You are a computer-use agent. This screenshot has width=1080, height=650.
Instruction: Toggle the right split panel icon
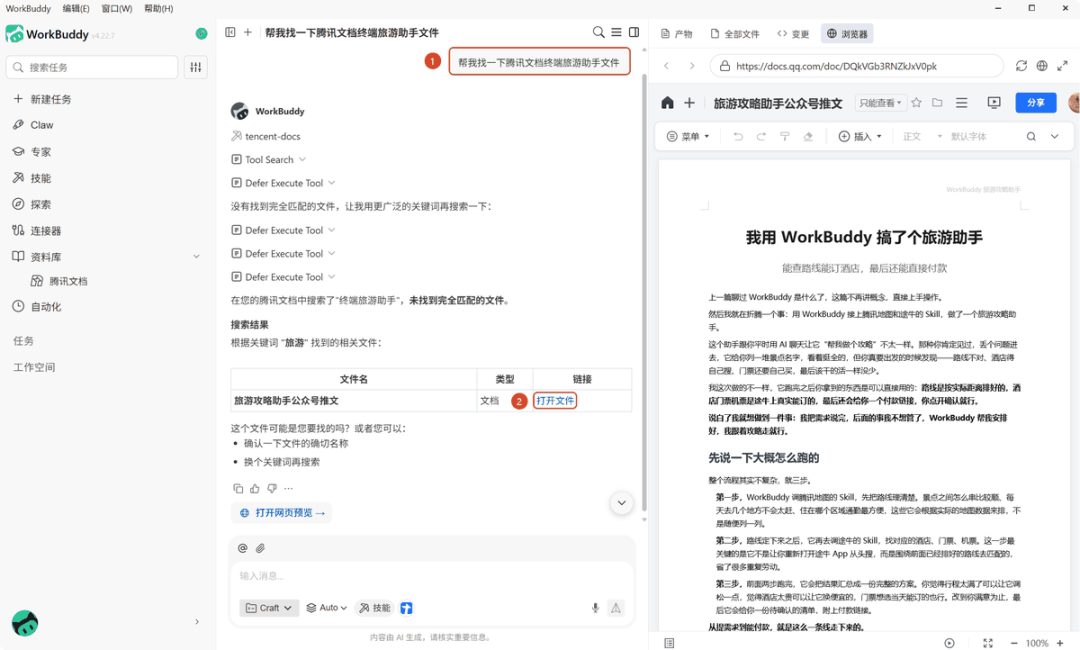(x=634, y=32)
